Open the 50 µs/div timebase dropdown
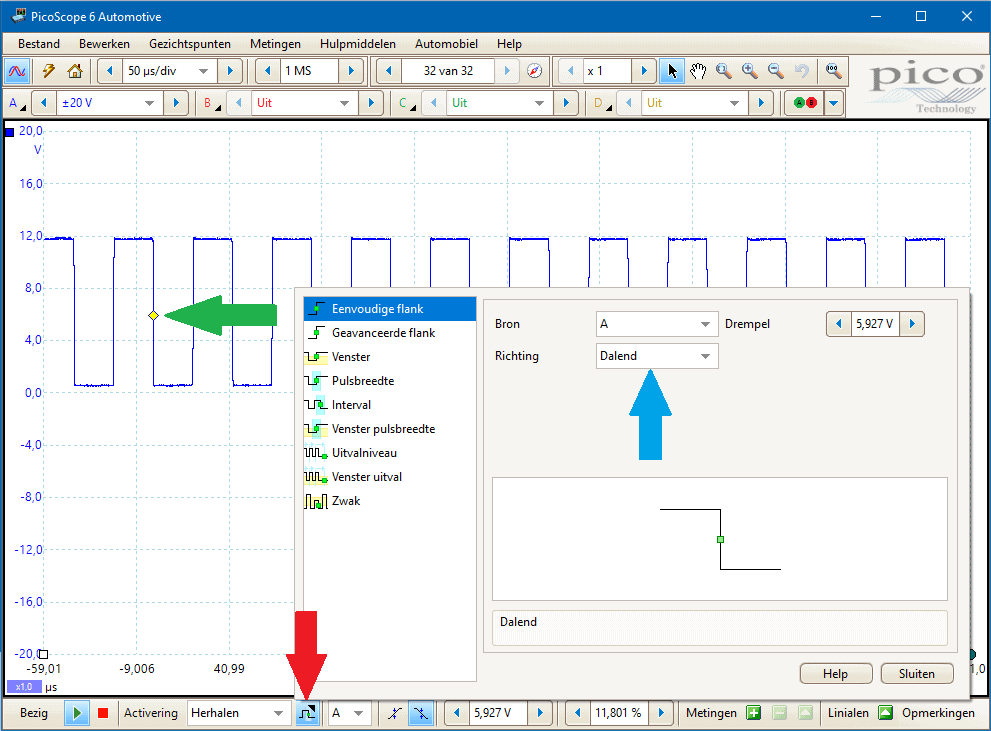This screenshot has width=991, height=731. tap(203, 71)
